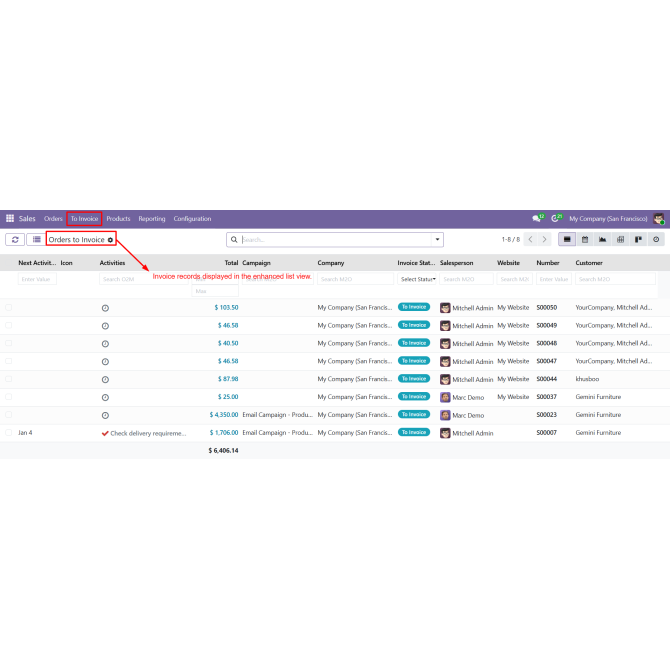
Task: Sort by the Total column header
Action: click(231, 263)
